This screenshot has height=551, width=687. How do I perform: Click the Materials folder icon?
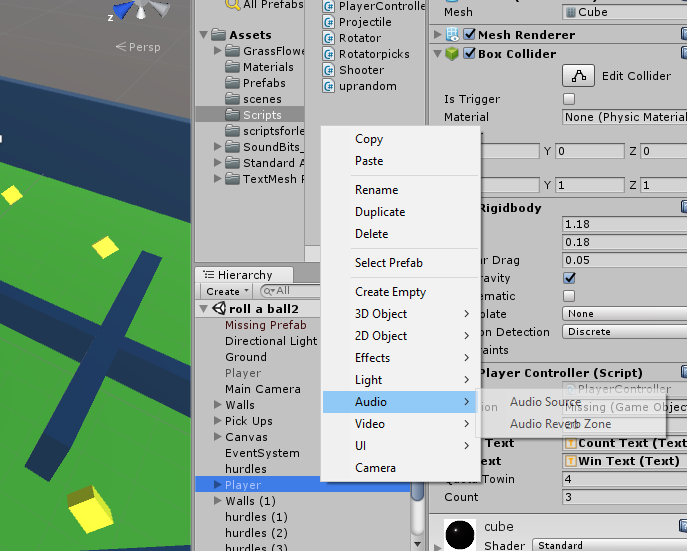(x=232, y=67)
